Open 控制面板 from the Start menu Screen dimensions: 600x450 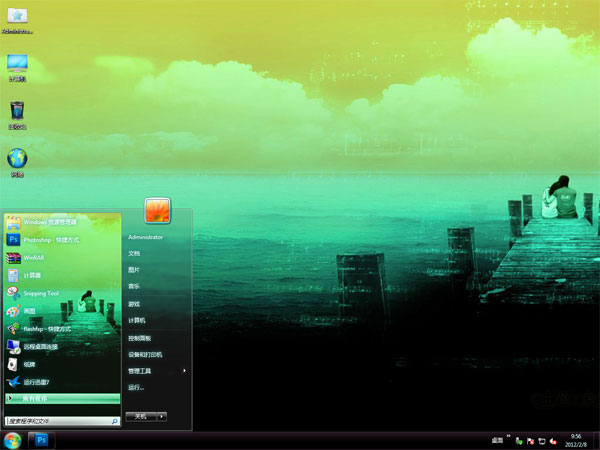pyautogui.click(x=138, y=338)
